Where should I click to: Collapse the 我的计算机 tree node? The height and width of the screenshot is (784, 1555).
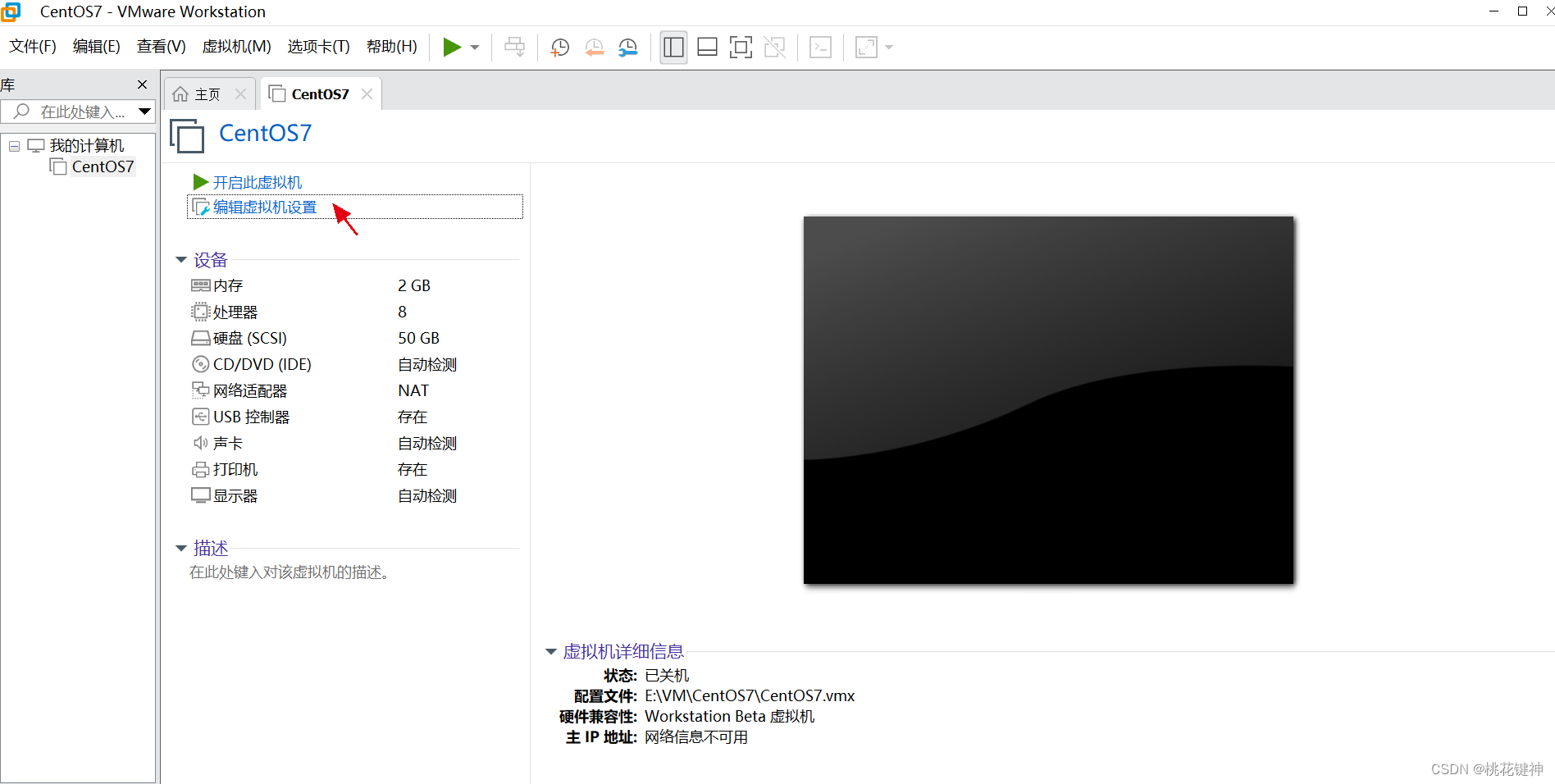tap(14, 146)
